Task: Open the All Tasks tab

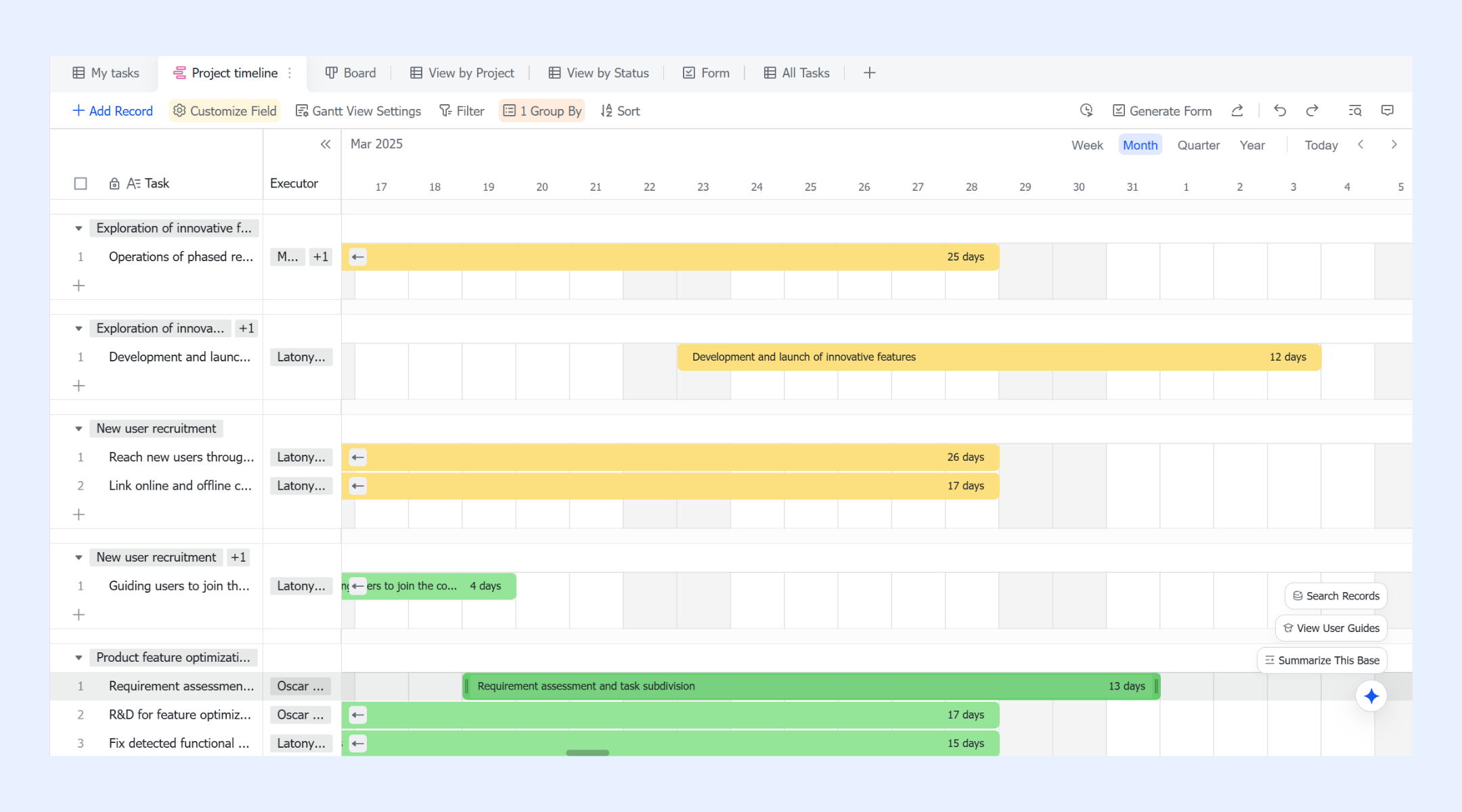Action: (797, 73)
